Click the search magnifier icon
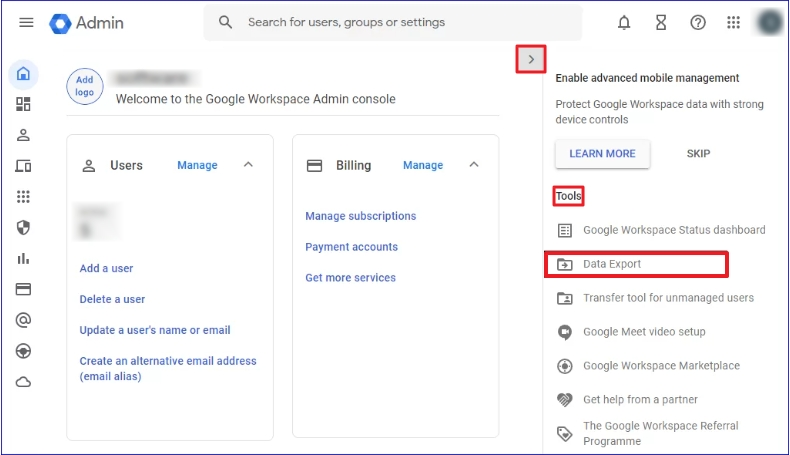 225,22
